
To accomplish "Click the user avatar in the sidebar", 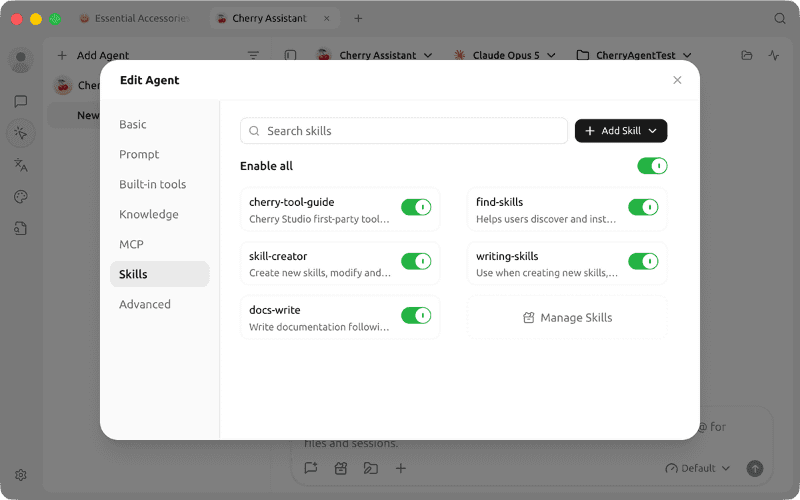I will (x=21, y=59).
